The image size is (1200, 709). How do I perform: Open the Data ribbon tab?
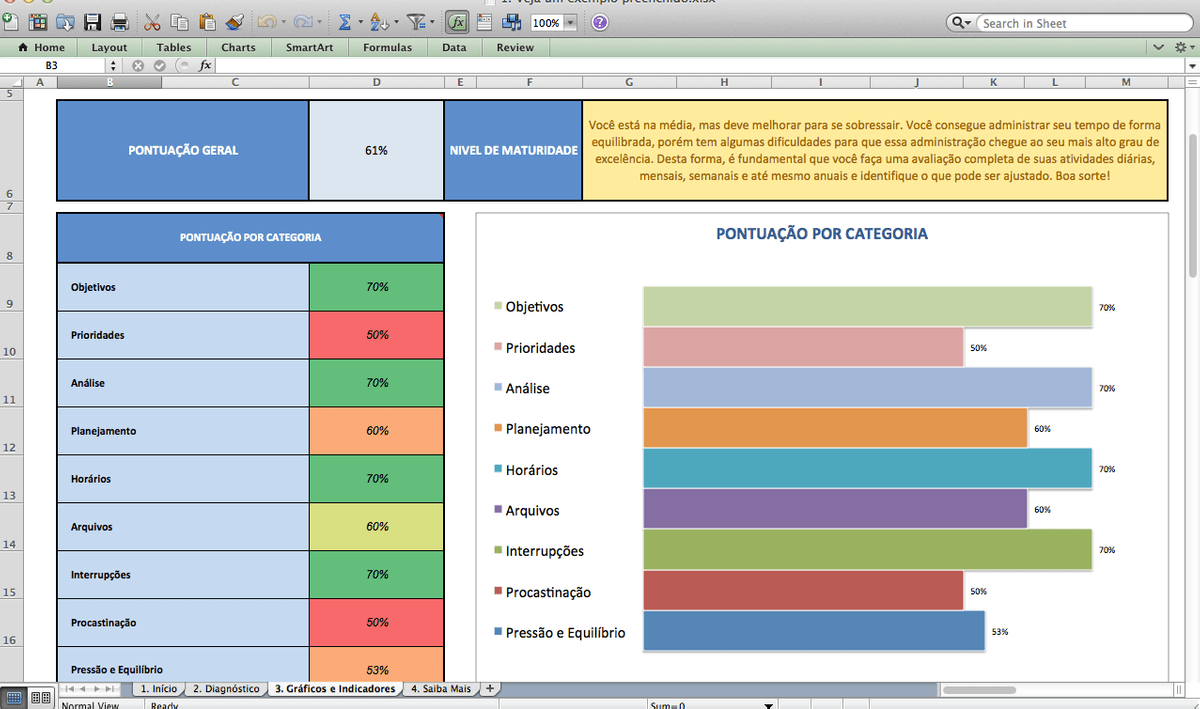coord(454,47)
